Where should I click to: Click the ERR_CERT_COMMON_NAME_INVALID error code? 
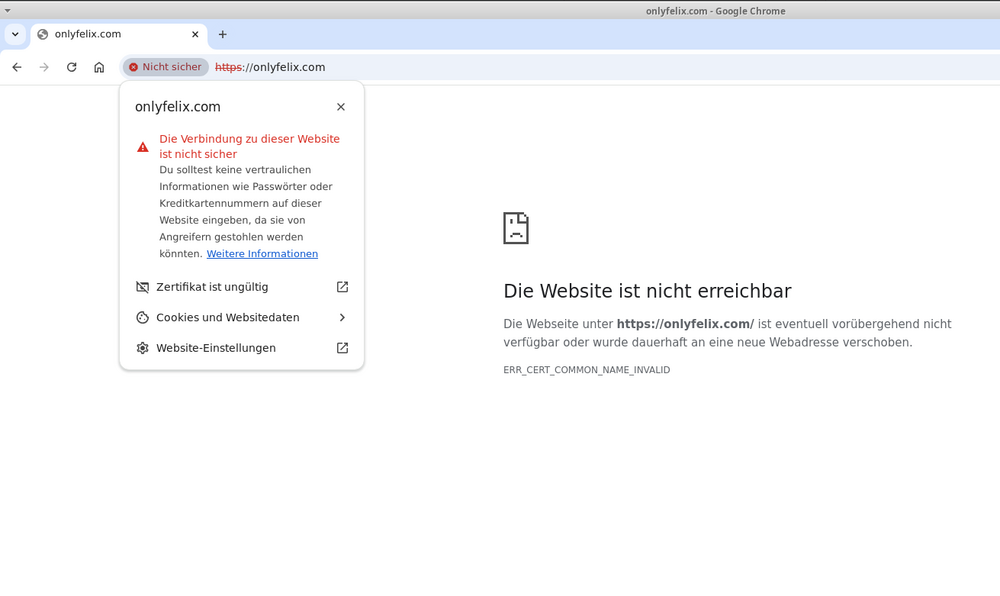[587, 370]
